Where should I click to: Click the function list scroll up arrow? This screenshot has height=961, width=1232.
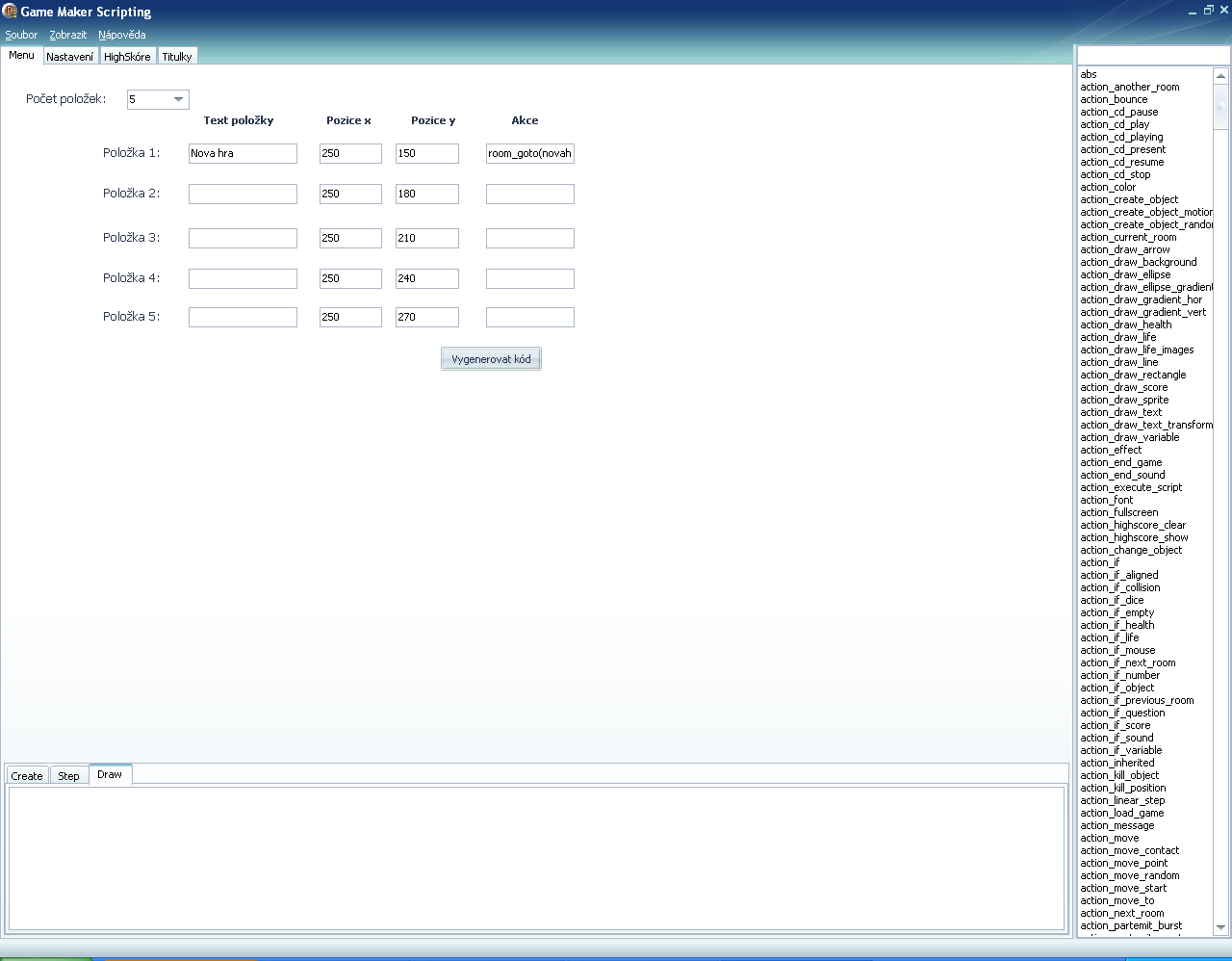pos(1220,75)
